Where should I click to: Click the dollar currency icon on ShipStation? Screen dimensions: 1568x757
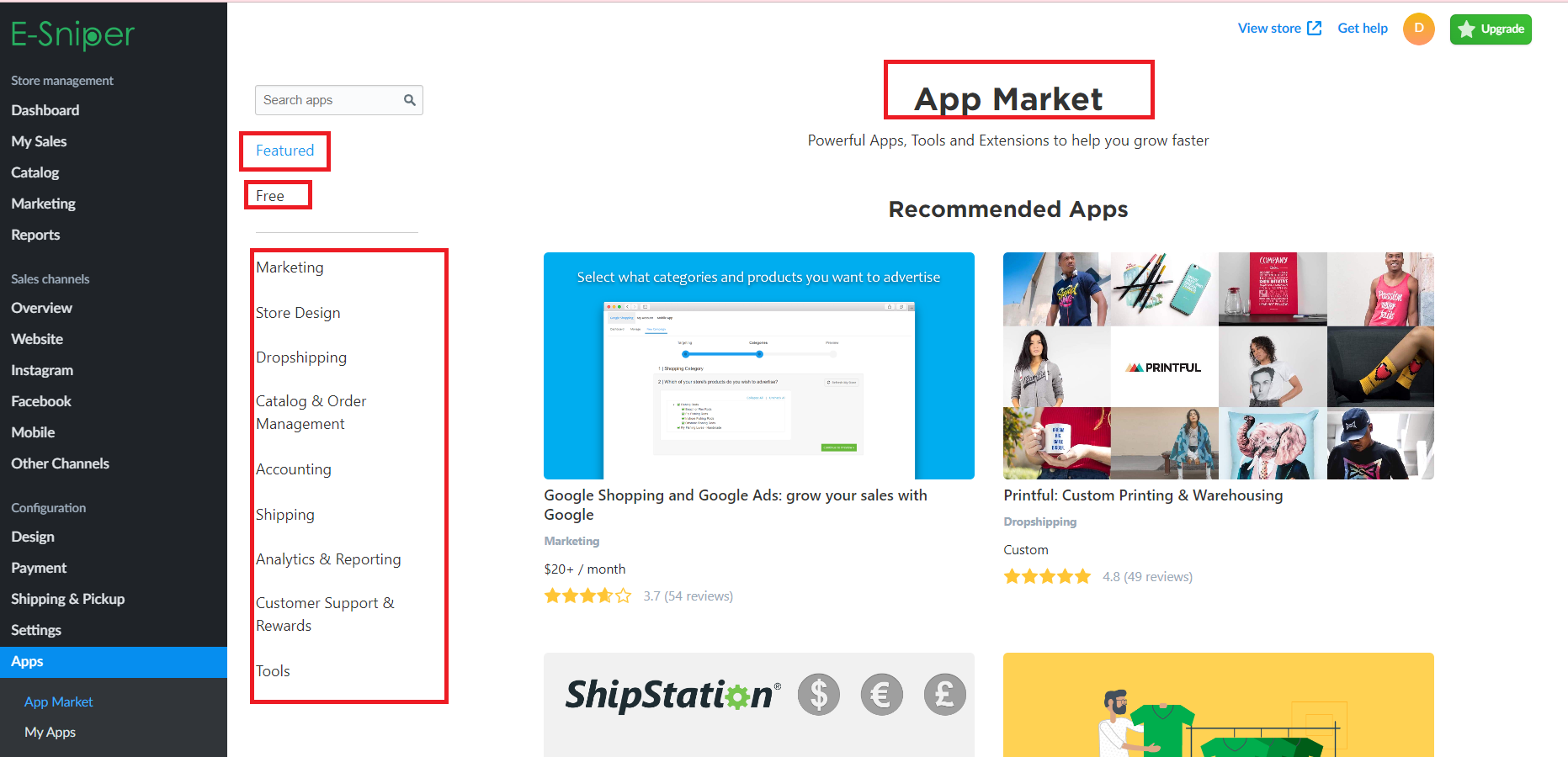click(819, 695)
